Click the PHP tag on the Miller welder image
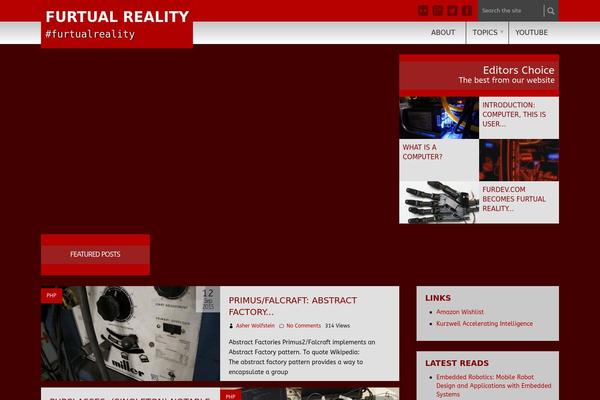The width and height of the screenshot is (600, 400). coord(51,295)
